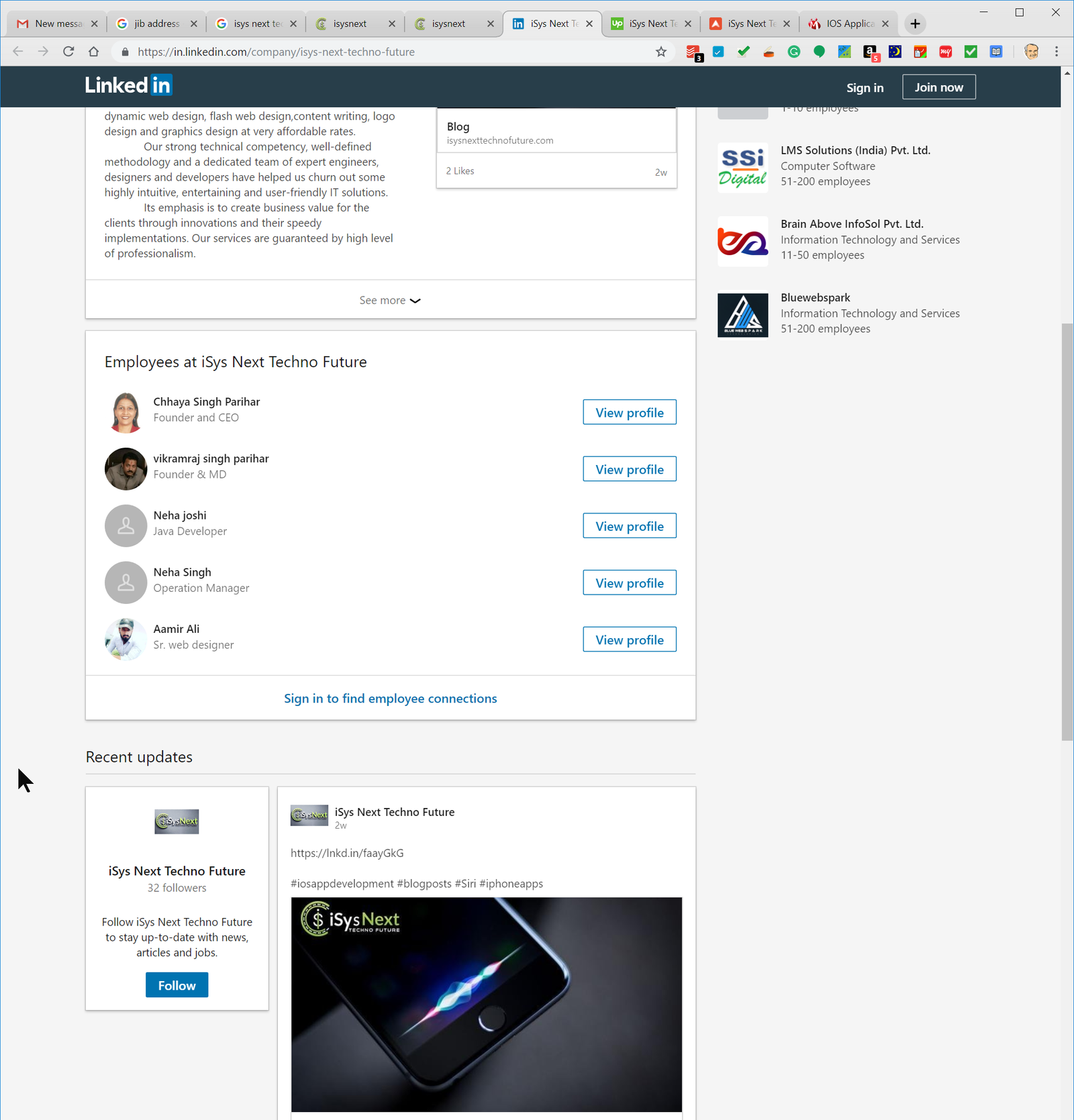Click iSys Next Techno Future post author name
1074x1120 pixels.
point(394,812)
